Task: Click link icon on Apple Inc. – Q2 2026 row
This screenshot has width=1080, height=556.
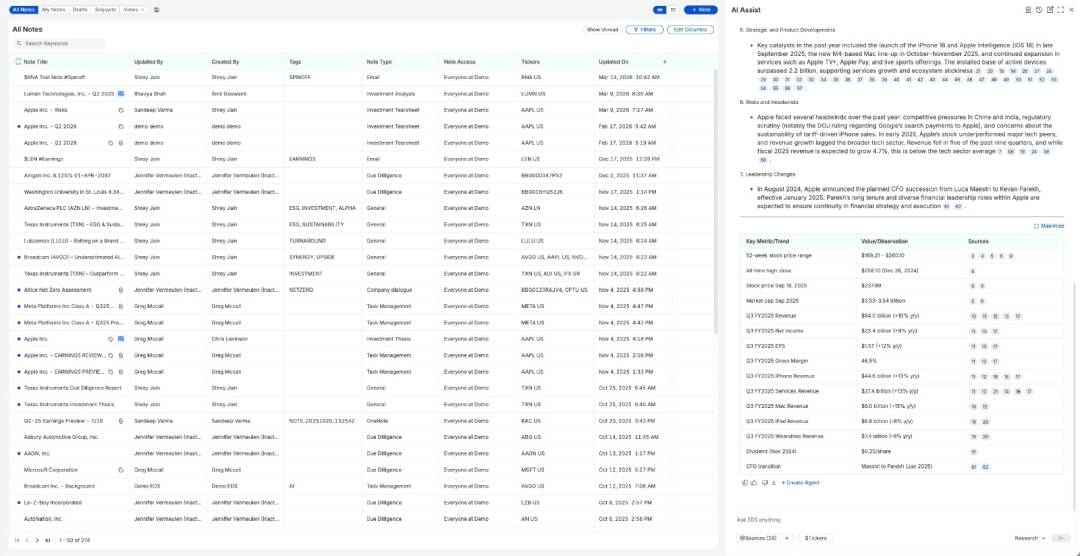Action: pyautogui.click(x=121, y=127)
